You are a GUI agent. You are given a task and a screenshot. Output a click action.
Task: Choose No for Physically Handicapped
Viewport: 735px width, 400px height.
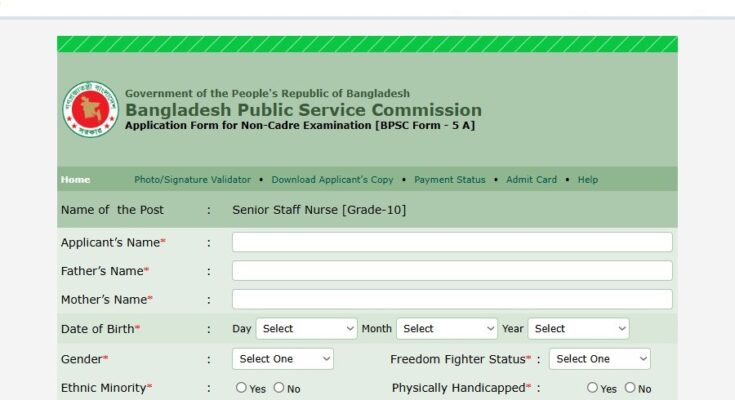pyautogui.click(x=630, y=388)
